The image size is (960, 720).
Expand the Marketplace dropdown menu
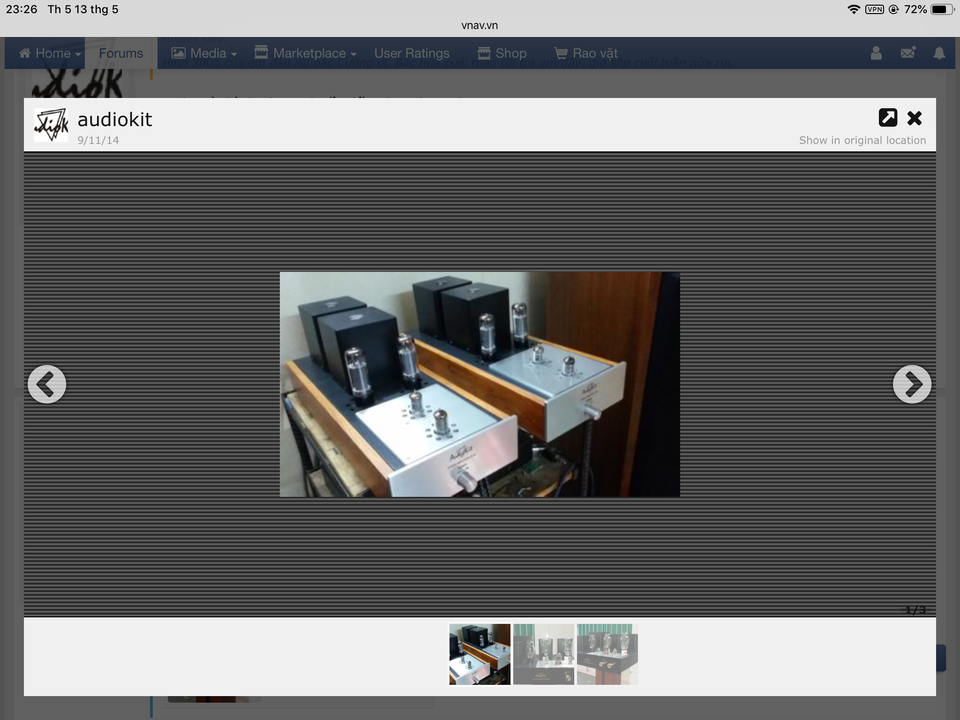pos(306,53)
